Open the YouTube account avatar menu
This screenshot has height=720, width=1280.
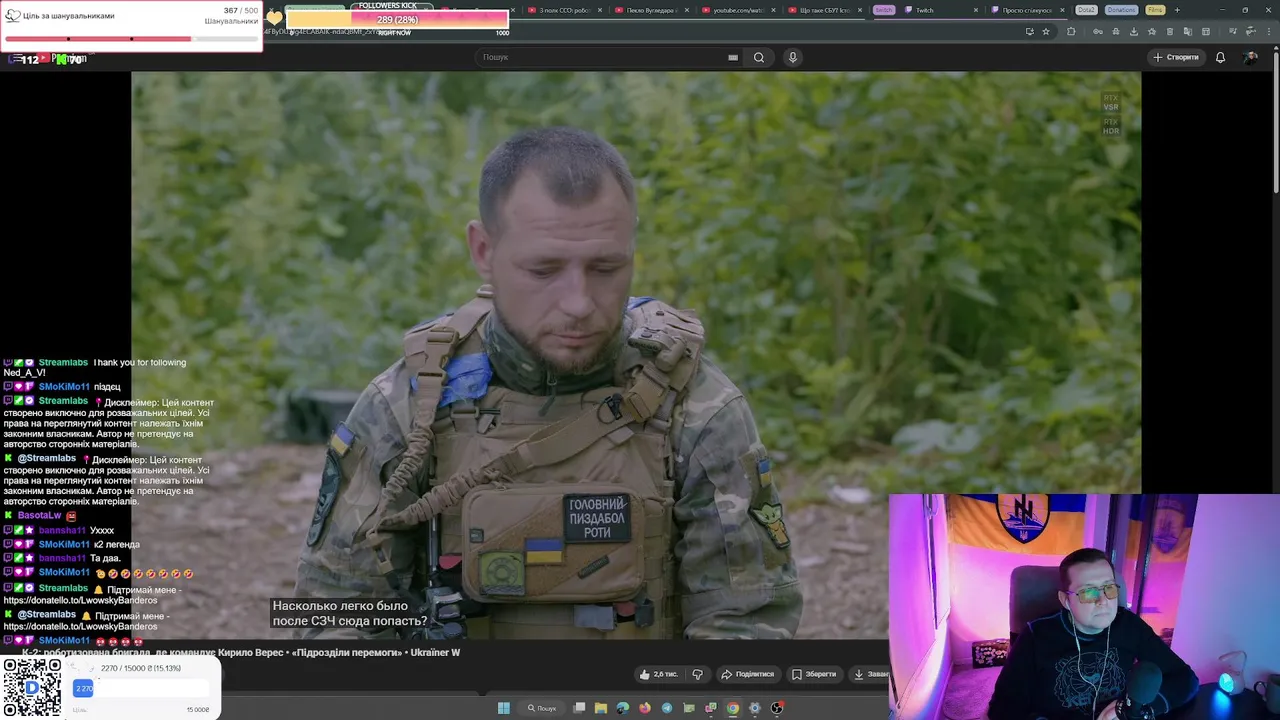click(x=1250, y=57)
